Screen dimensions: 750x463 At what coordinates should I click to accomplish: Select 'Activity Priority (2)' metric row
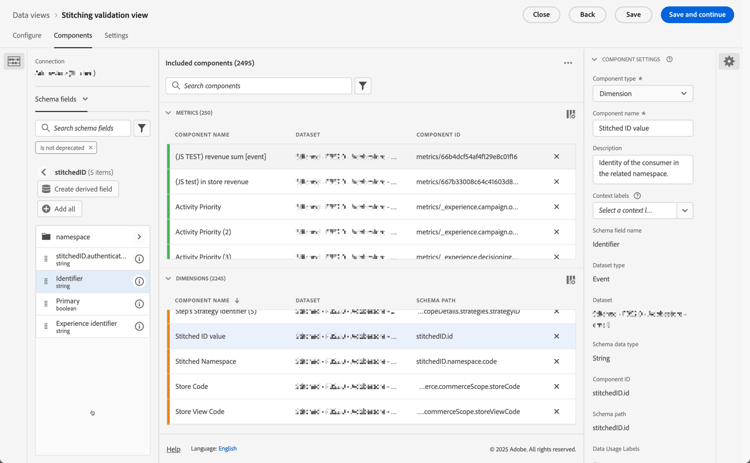[x=371, y=232]
